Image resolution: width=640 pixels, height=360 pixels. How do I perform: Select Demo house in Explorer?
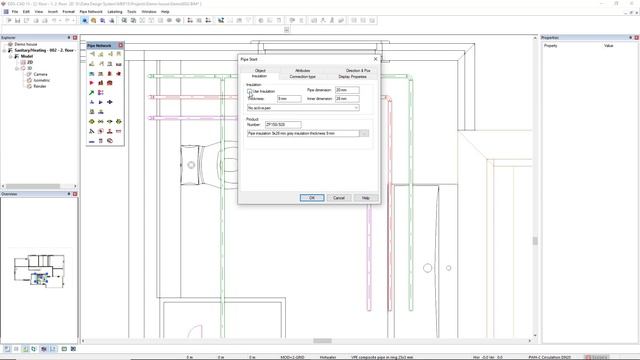coord(26,44)
